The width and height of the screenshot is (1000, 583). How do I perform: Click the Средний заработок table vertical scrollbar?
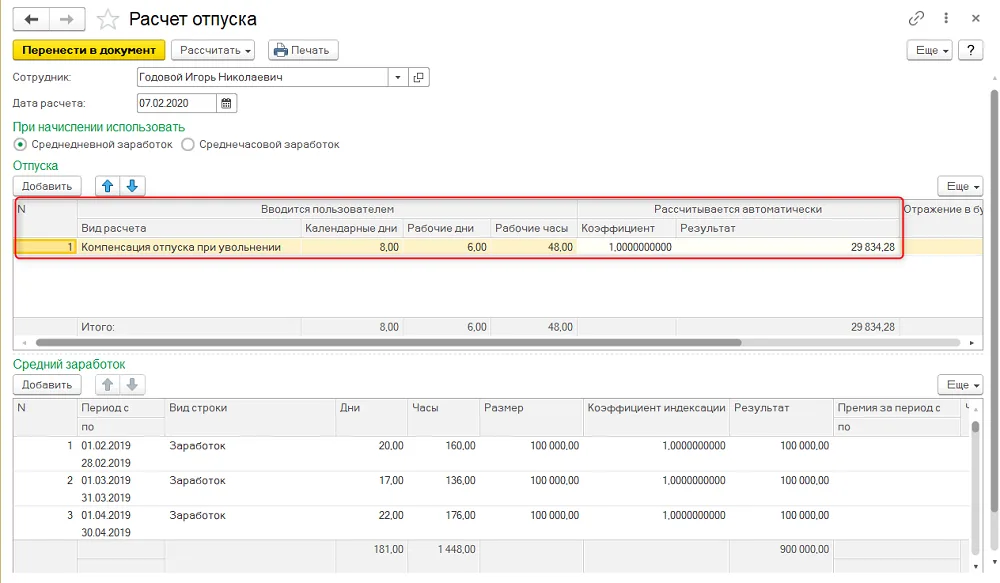coord(975,427)
